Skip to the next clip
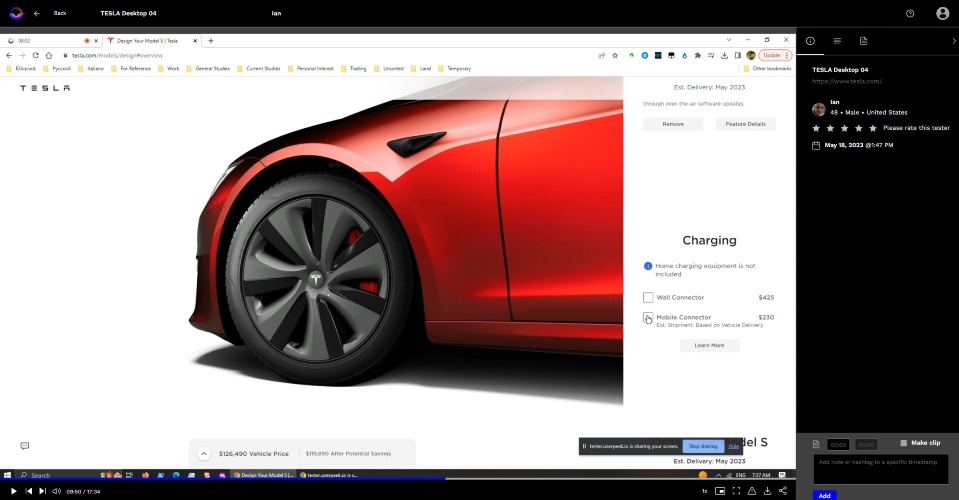 coord(42,491)
